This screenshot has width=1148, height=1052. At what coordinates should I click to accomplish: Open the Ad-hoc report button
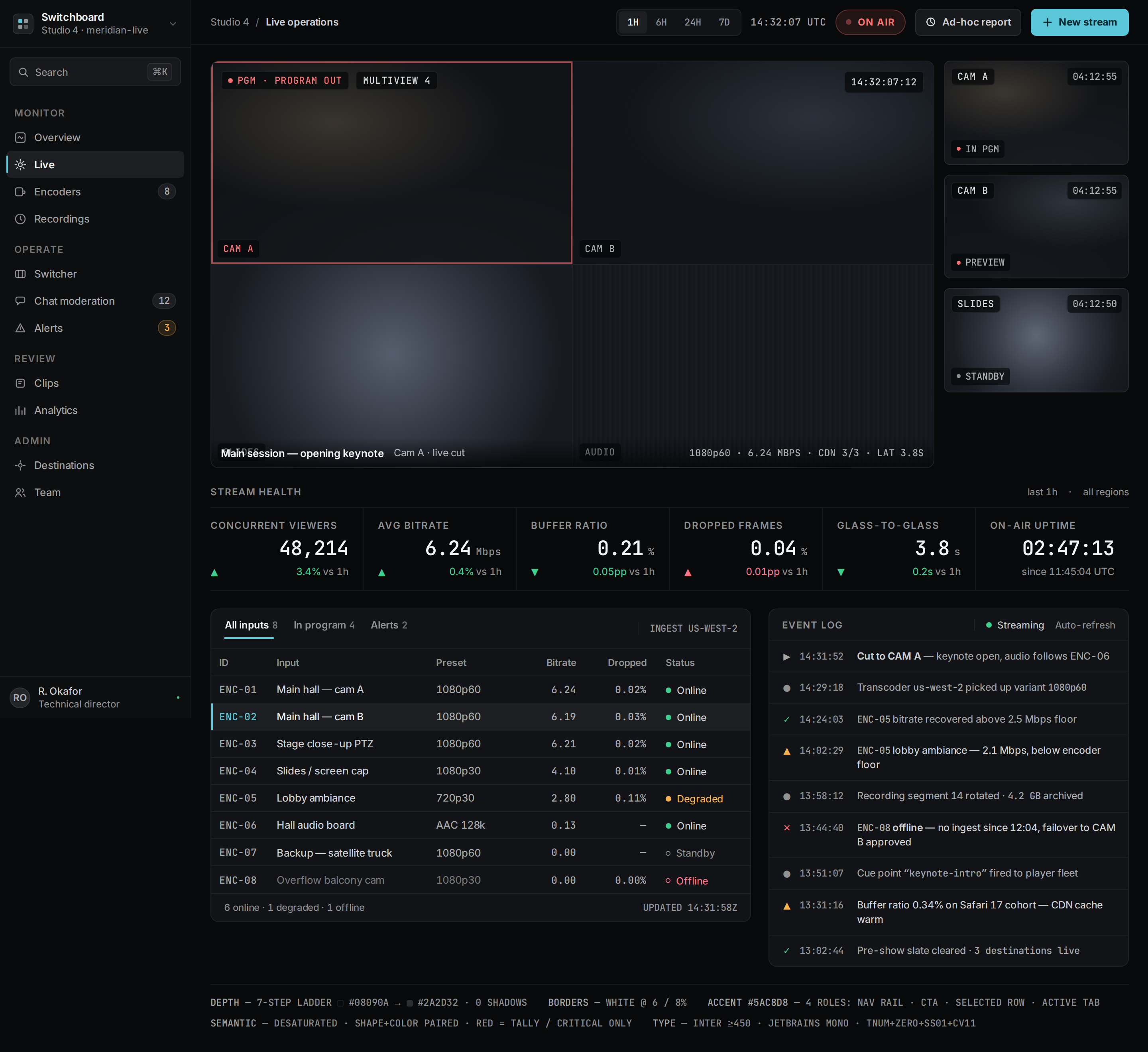[967, 22]
